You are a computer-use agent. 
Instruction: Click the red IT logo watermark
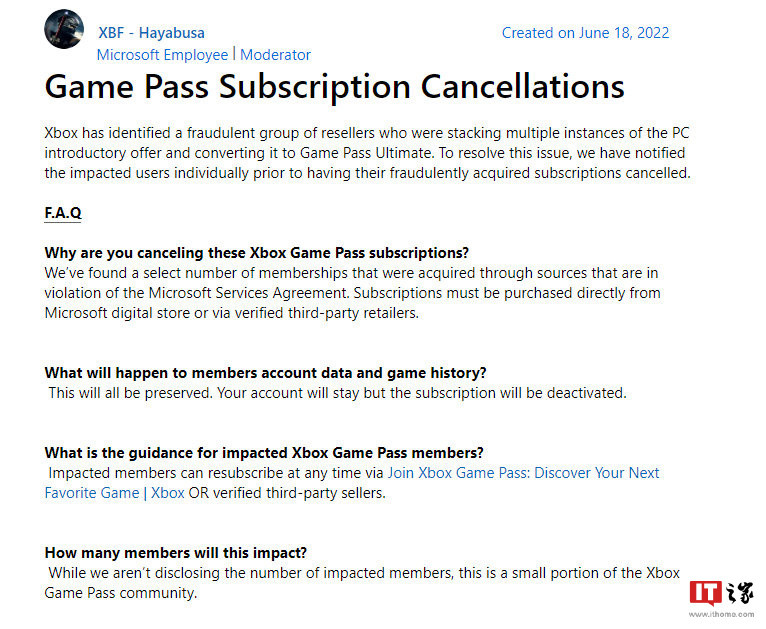coord(705,592)
